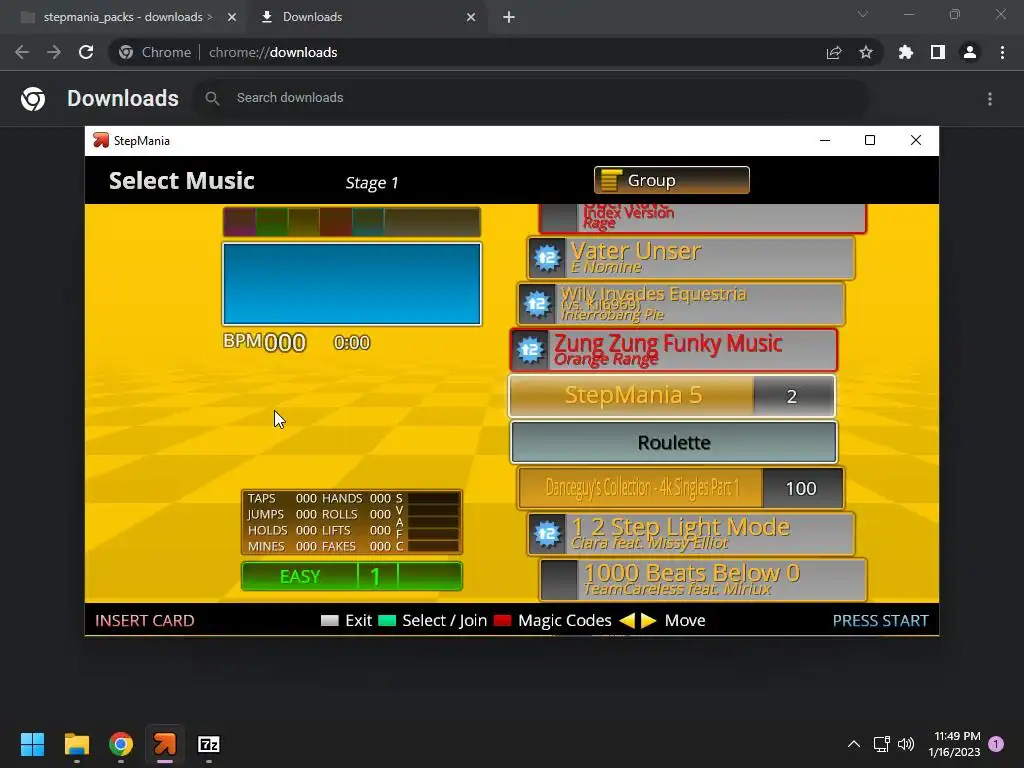Click StepMania taskbar icon
Image resolution: width=1024 pixels, height=768 pixels.
coord(165,744)
